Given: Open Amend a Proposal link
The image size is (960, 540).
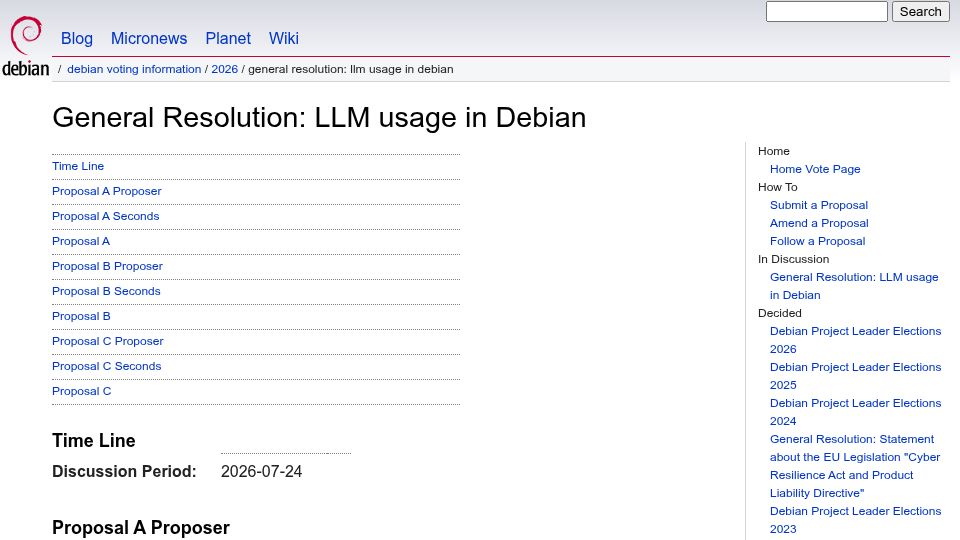Looking at the screenshot, I should pos(819,223).
